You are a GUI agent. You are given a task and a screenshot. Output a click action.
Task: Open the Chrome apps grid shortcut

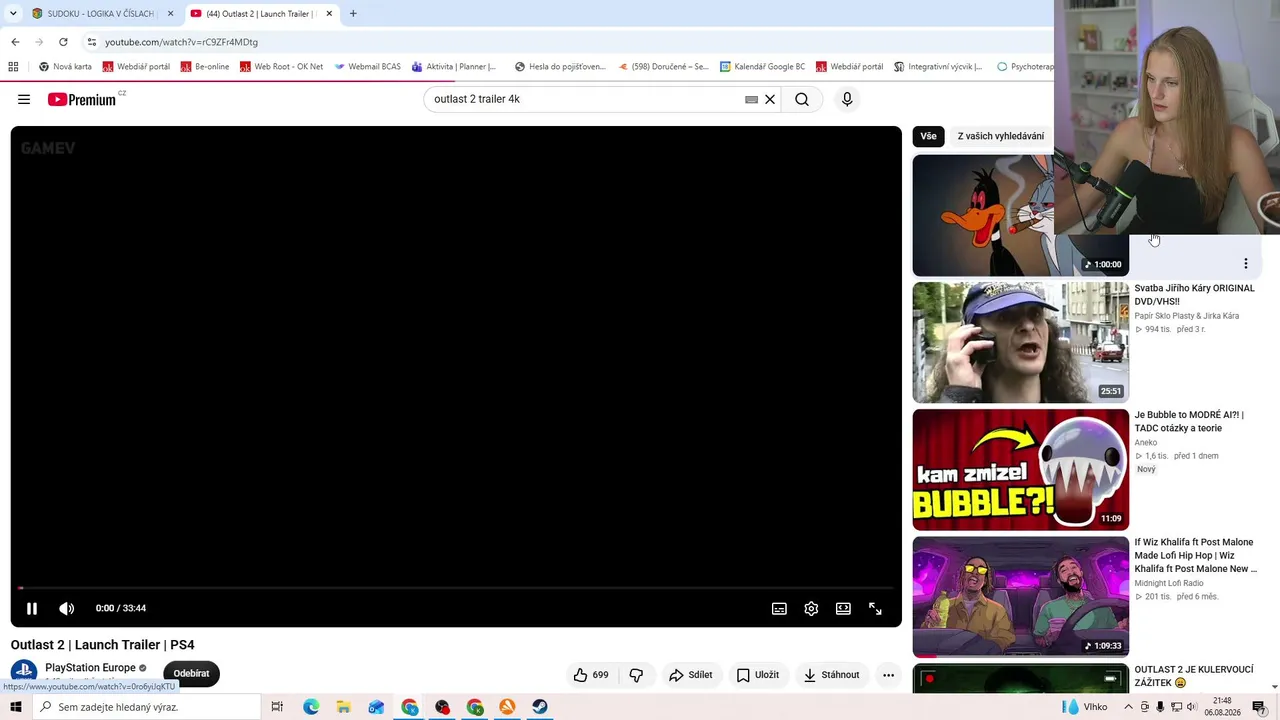pos(13,67)
